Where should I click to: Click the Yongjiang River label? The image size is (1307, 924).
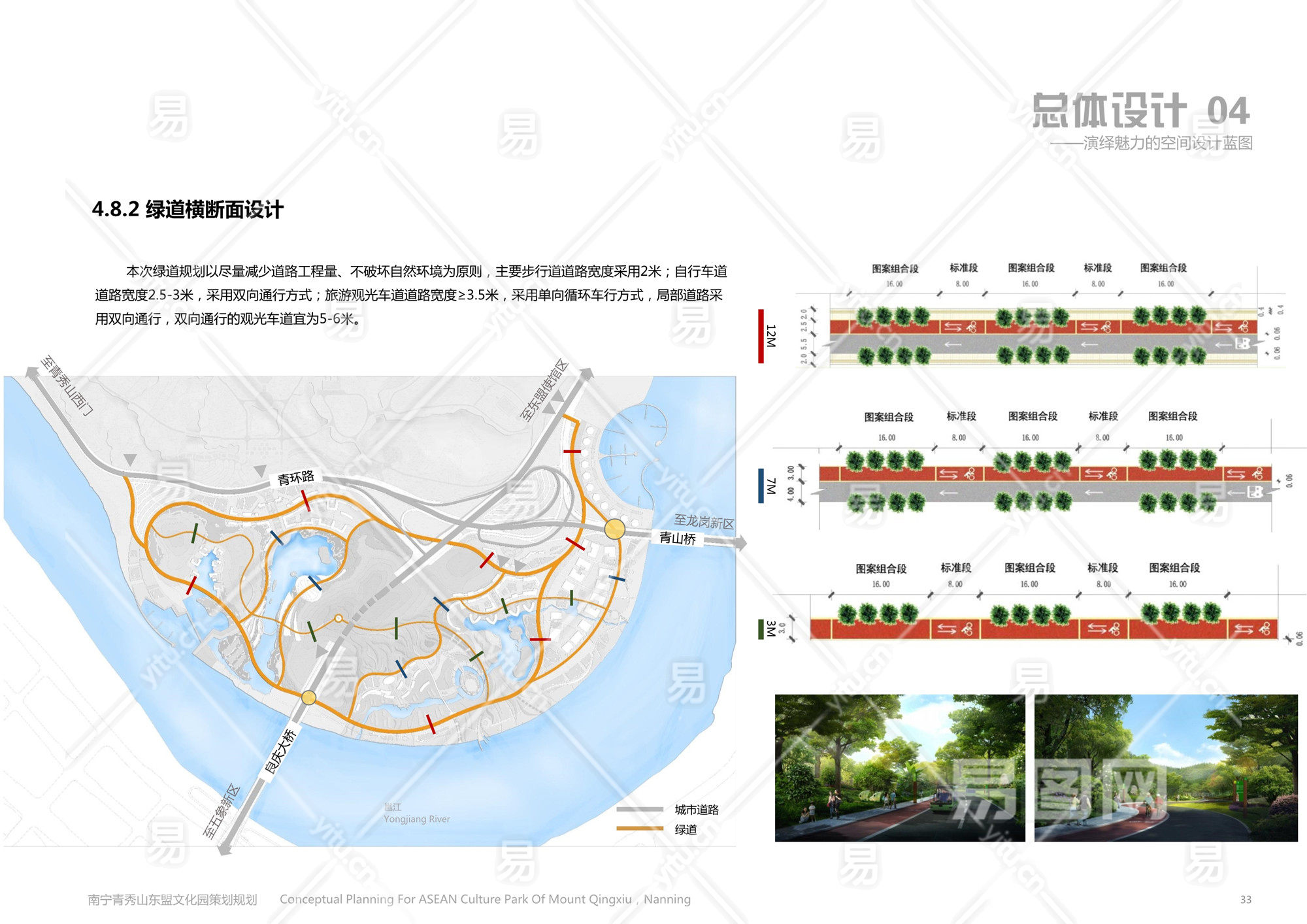click(x=416, y=819)
